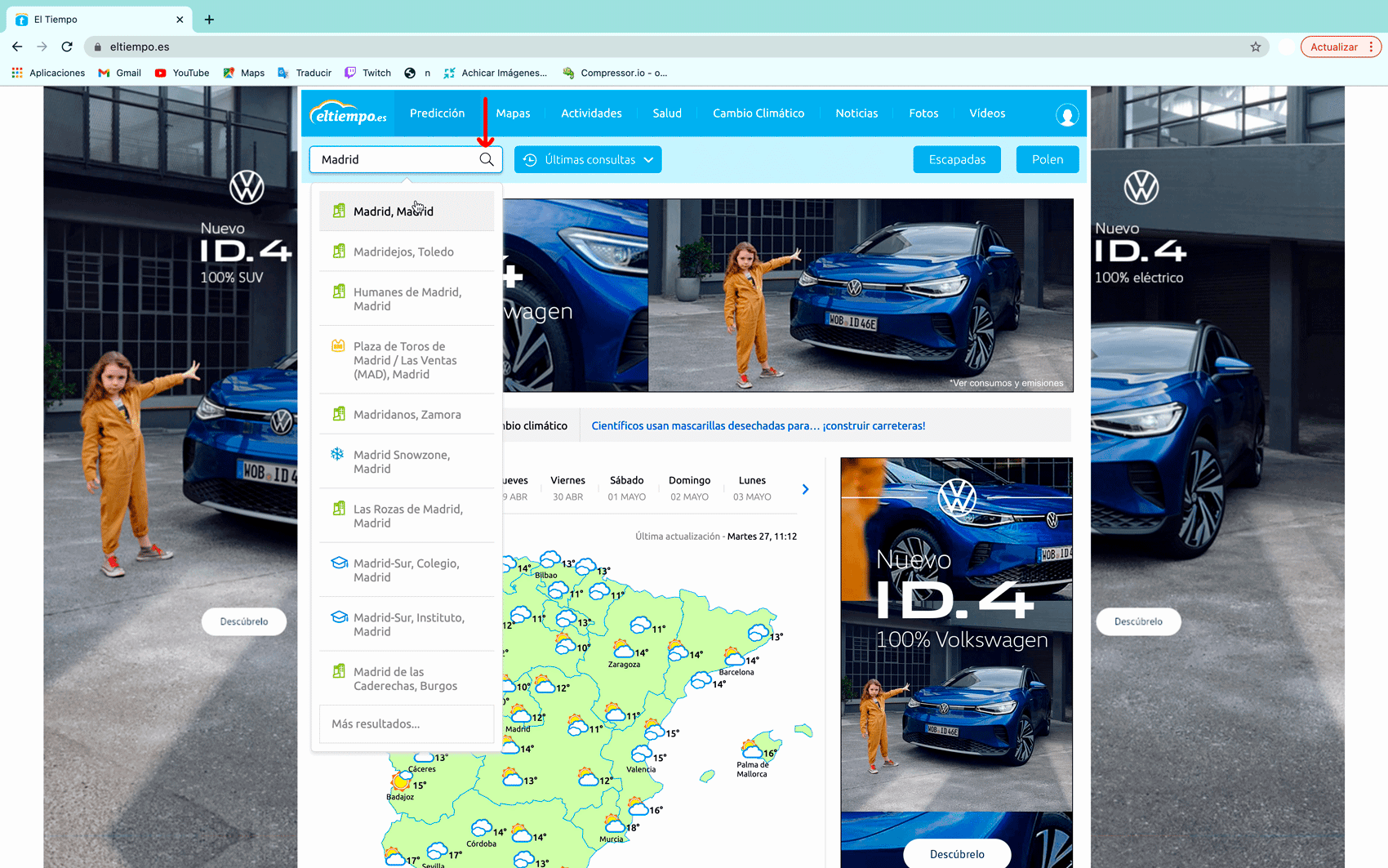
Task: Choose Las Rozas de Madrid suggestion
Action: coord(407,516)
